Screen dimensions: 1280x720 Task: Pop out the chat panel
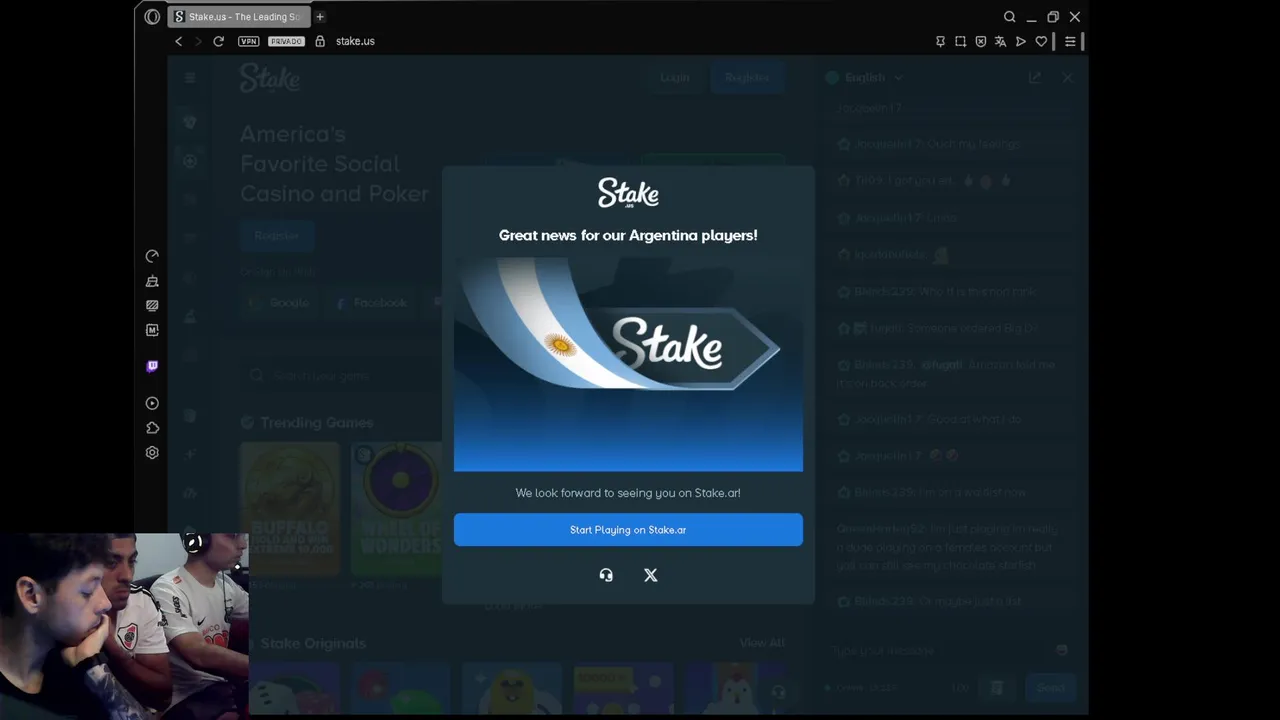point(1034,77)
